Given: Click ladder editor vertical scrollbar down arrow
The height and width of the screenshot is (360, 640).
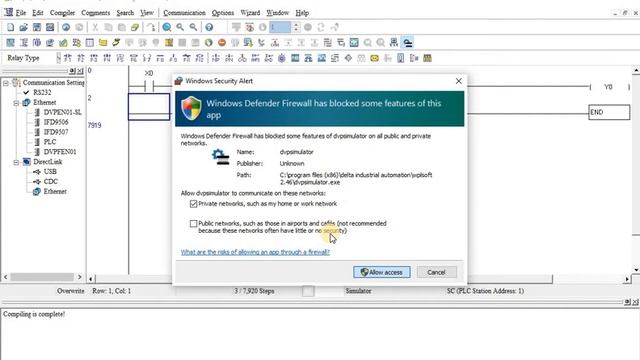Looking at the screenshot, I should (x=636, y=270).
